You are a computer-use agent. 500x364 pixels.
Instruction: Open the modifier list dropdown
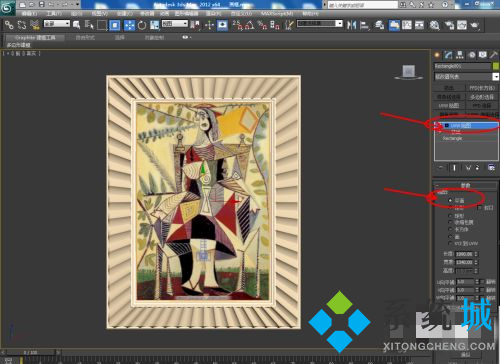pyautogui.click(x=466, y=77)
